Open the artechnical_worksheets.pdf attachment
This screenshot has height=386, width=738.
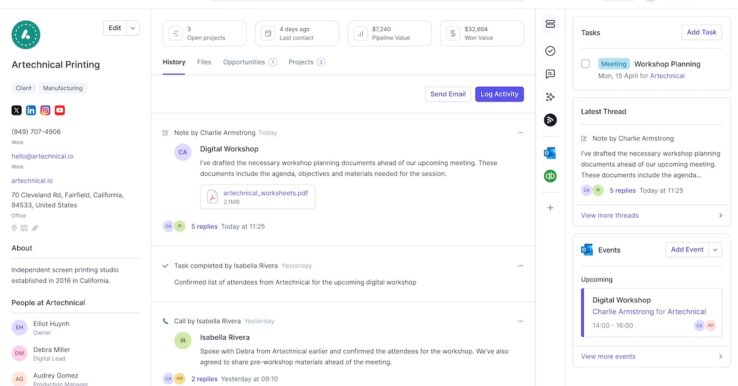(258, 197)
